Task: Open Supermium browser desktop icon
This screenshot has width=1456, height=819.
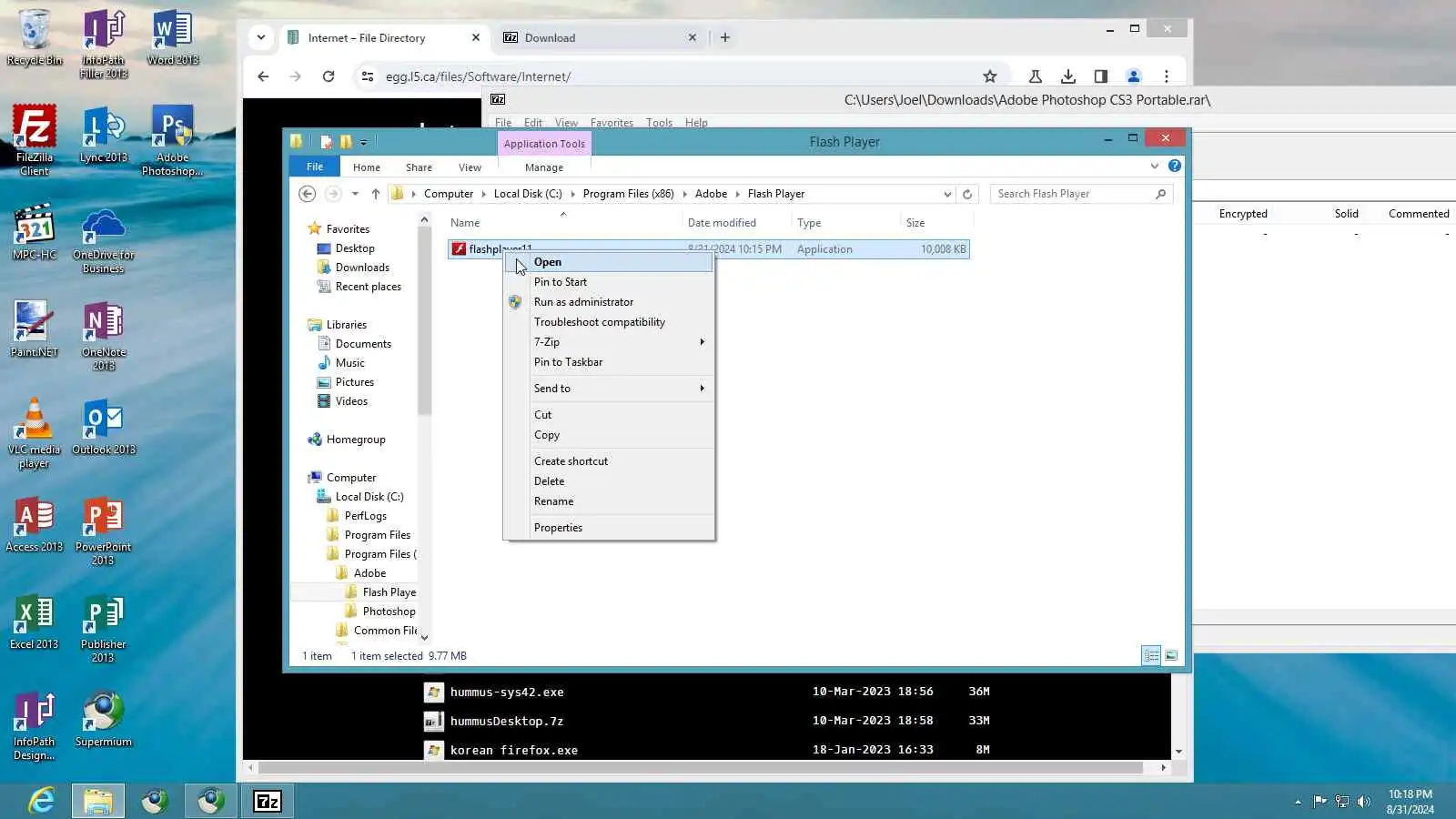Action: [x=104, y=719]
